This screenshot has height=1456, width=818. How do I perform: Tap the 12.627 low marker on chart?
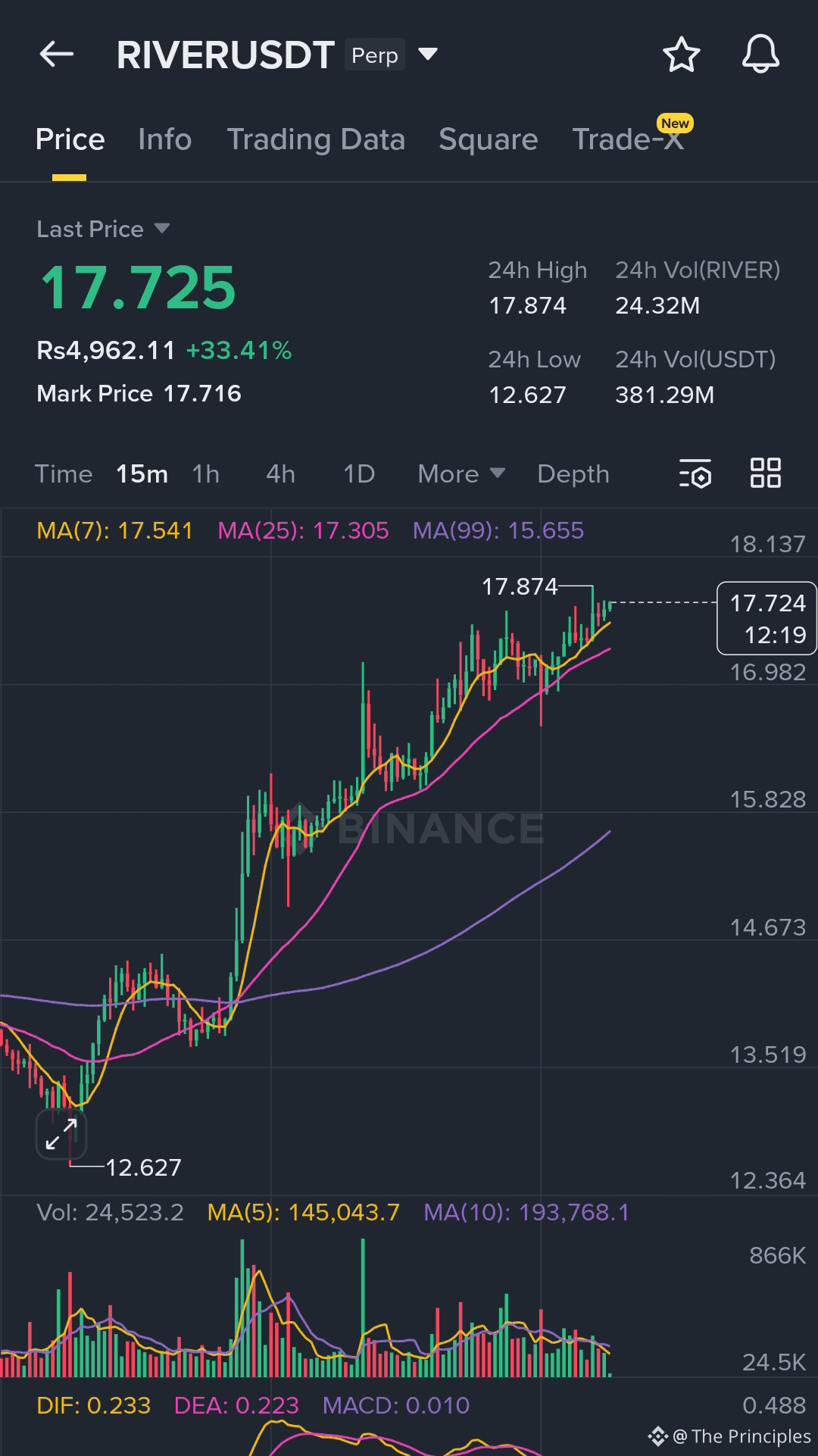click(x=143, y=1167)
